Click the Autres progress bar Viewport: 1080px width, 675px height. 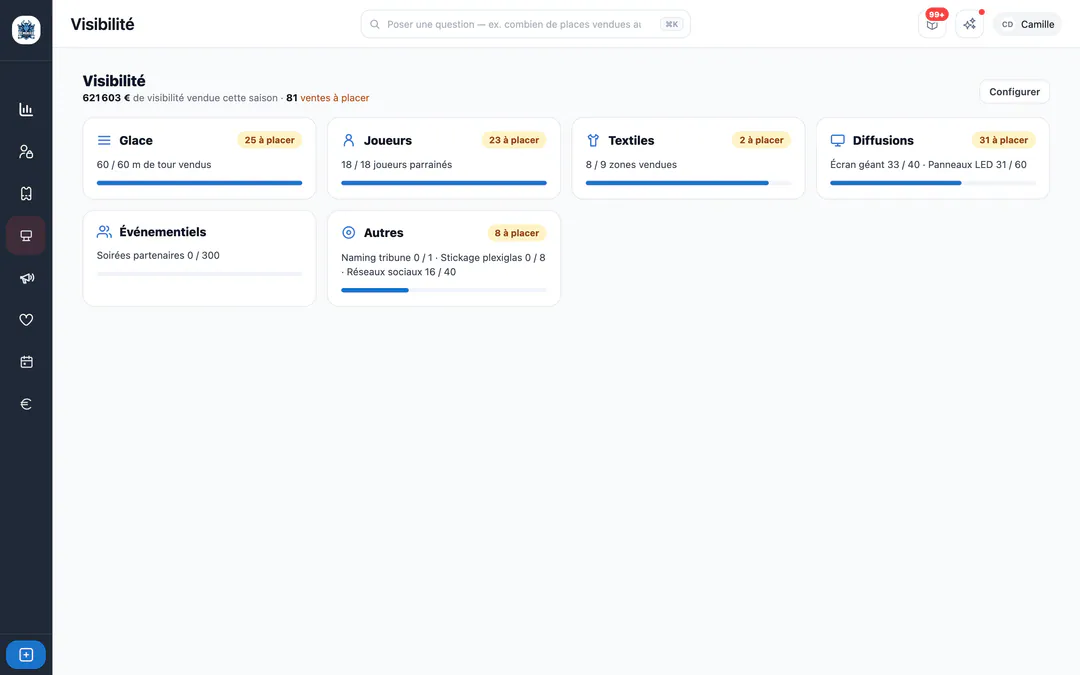tap(444, 291)
